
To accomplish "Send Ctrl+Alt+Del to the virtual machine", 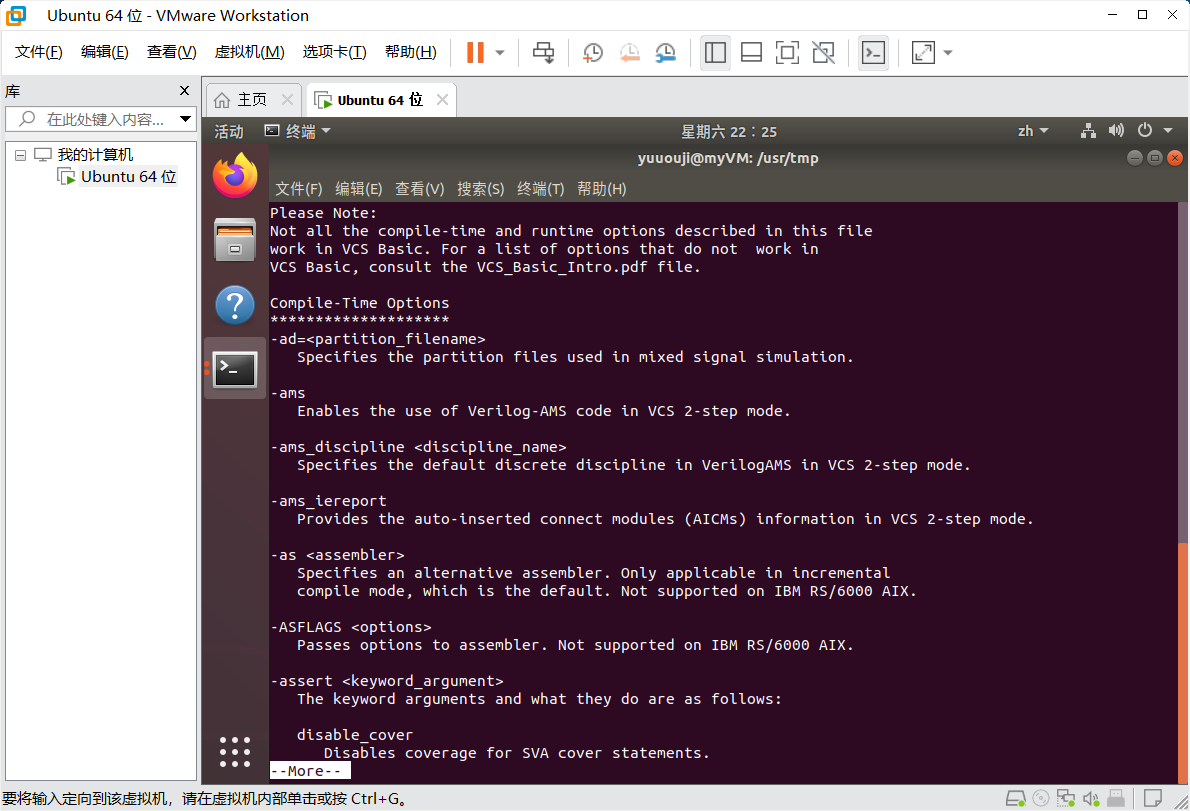I will pos(543,52).
